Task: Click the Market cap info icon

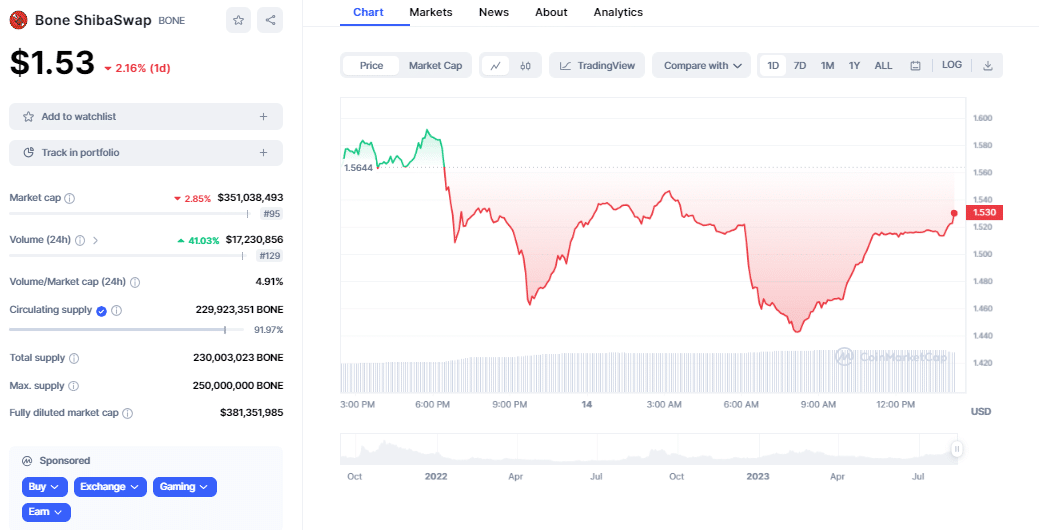Action: (x=70, y=198)
